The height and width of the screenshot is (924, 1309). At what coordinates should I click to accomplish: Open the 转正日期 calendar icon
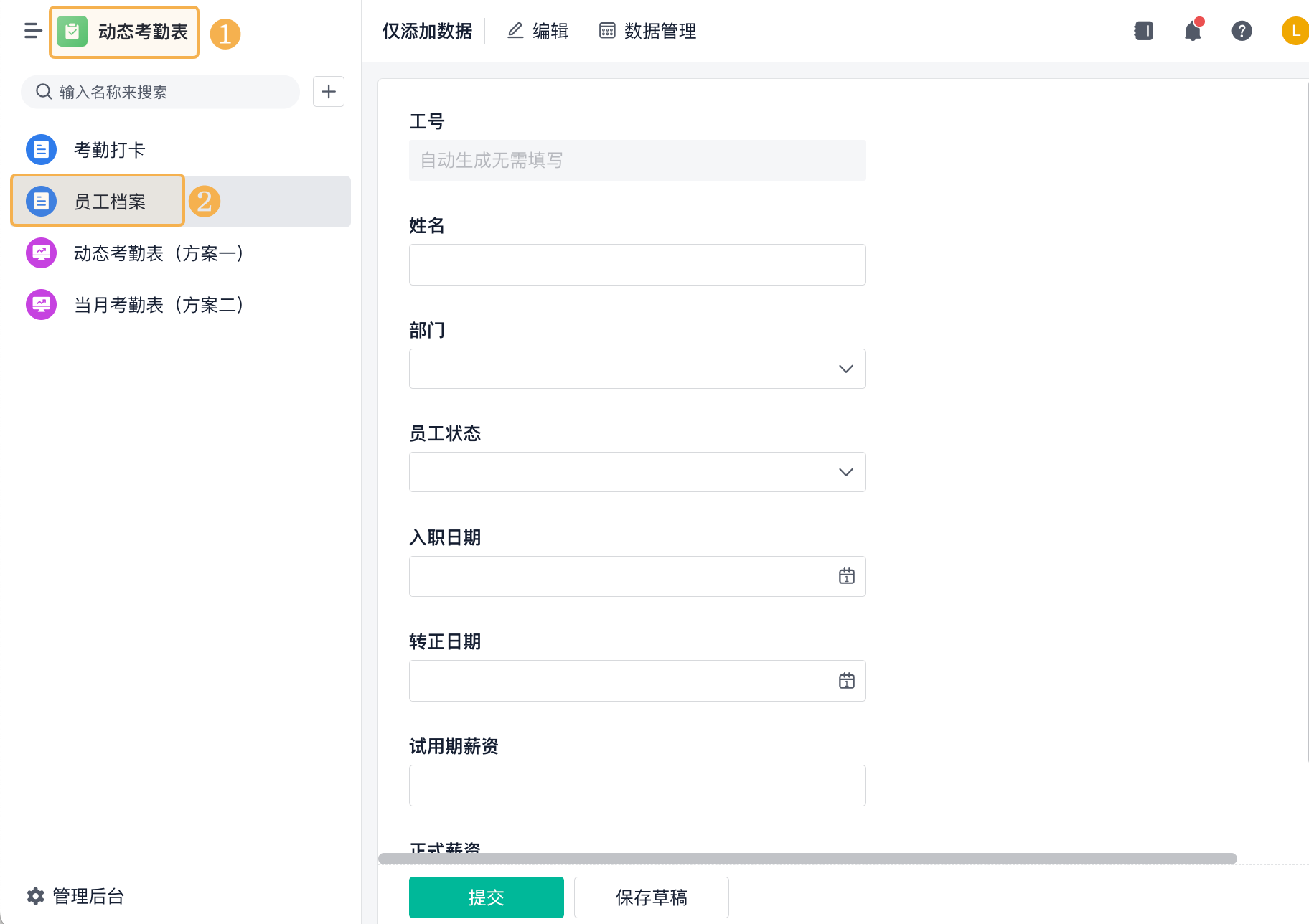[847, 681]
